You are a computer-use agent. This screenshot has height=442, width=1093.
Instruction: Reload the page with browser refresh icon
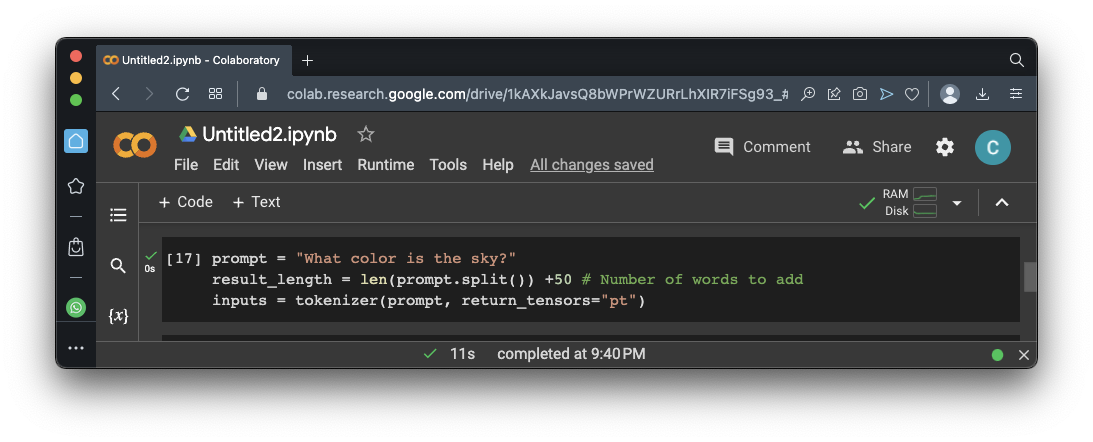(182, 94)
